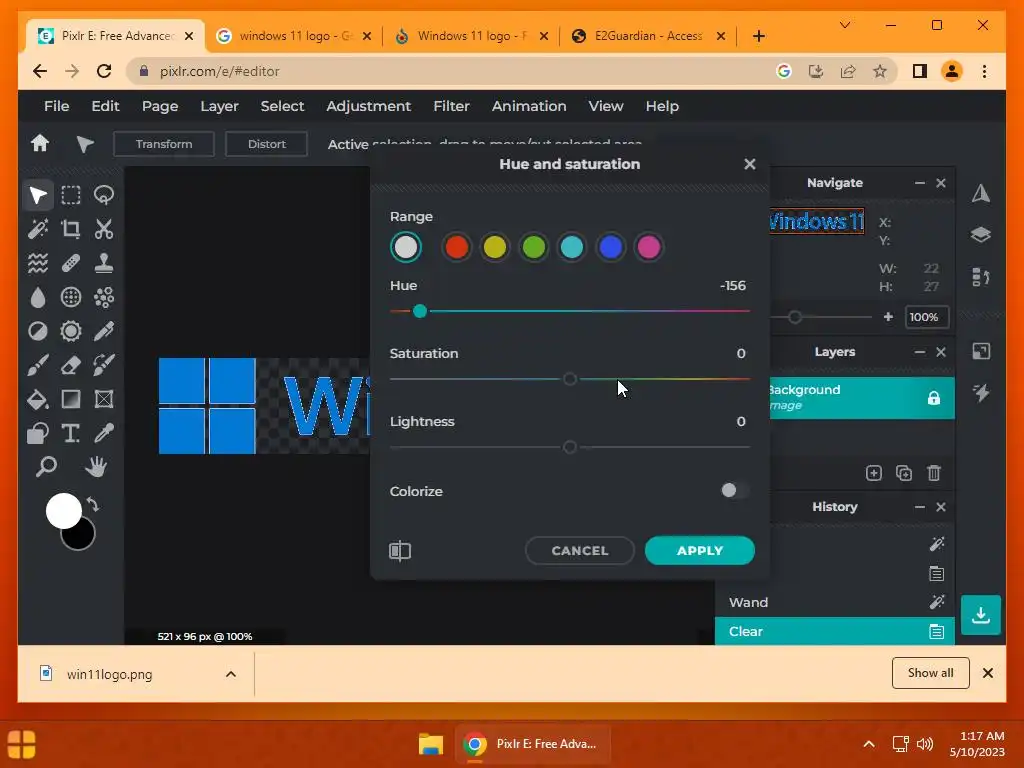Collapse the History panel
The image size is (1024, 768).
920,507
